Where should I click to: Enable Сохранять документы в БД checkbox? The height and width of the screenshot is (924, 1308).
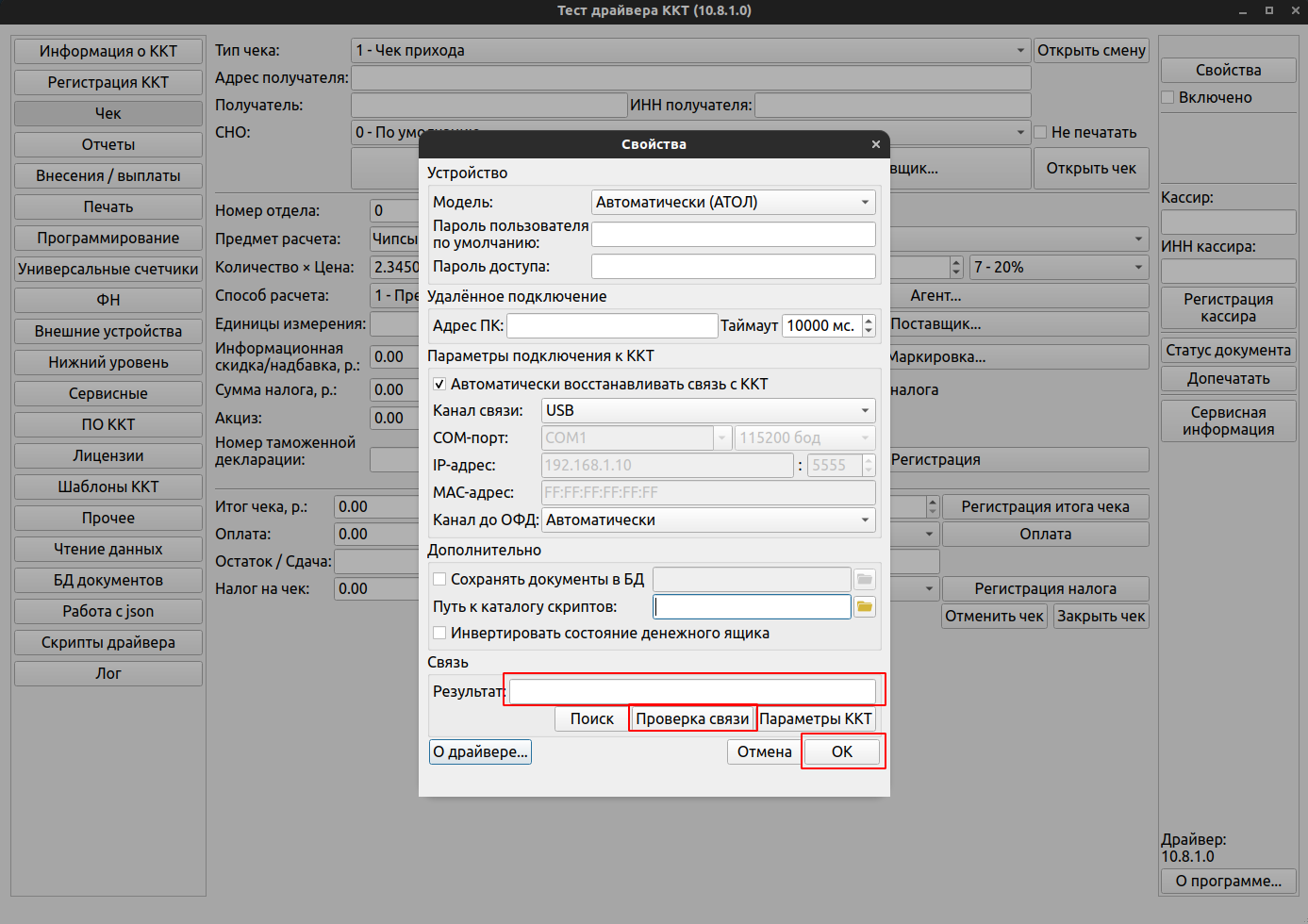(x=439, y=579)
